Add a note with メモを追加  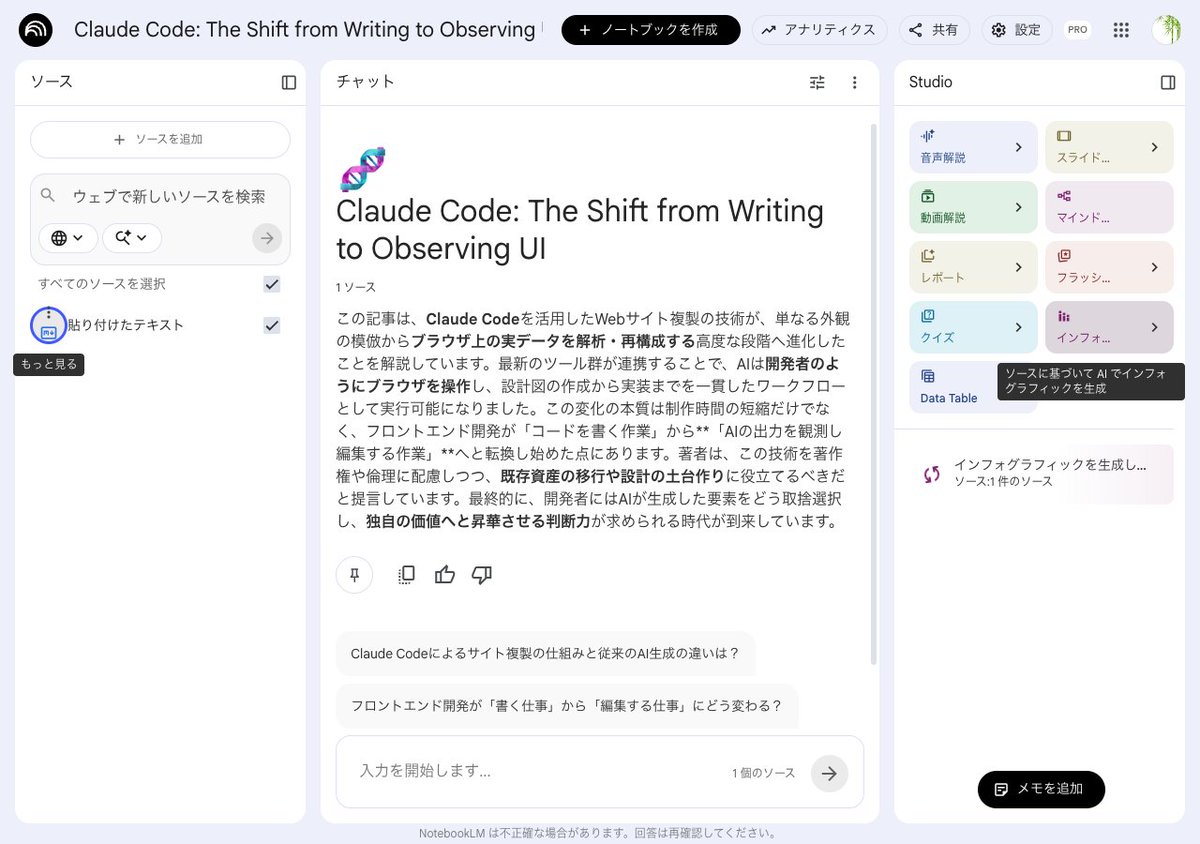click(x=1041, y=789)
